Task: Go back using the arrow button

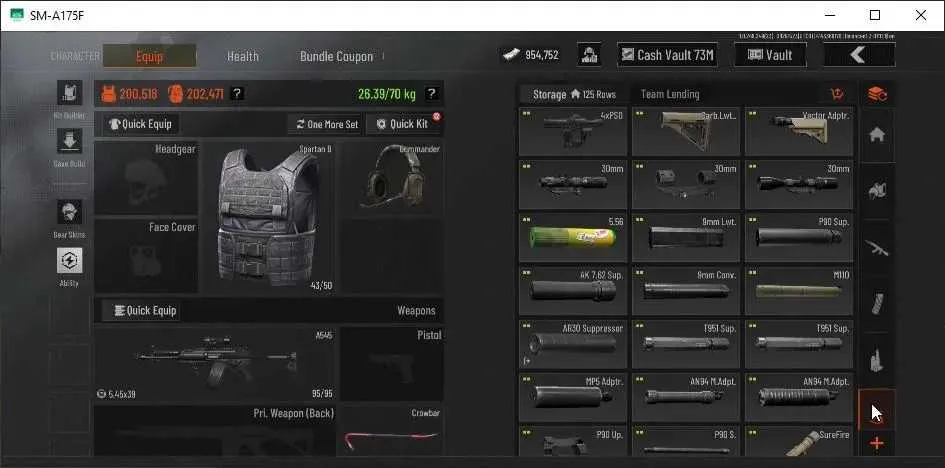Action: click(x=859, y=55)
